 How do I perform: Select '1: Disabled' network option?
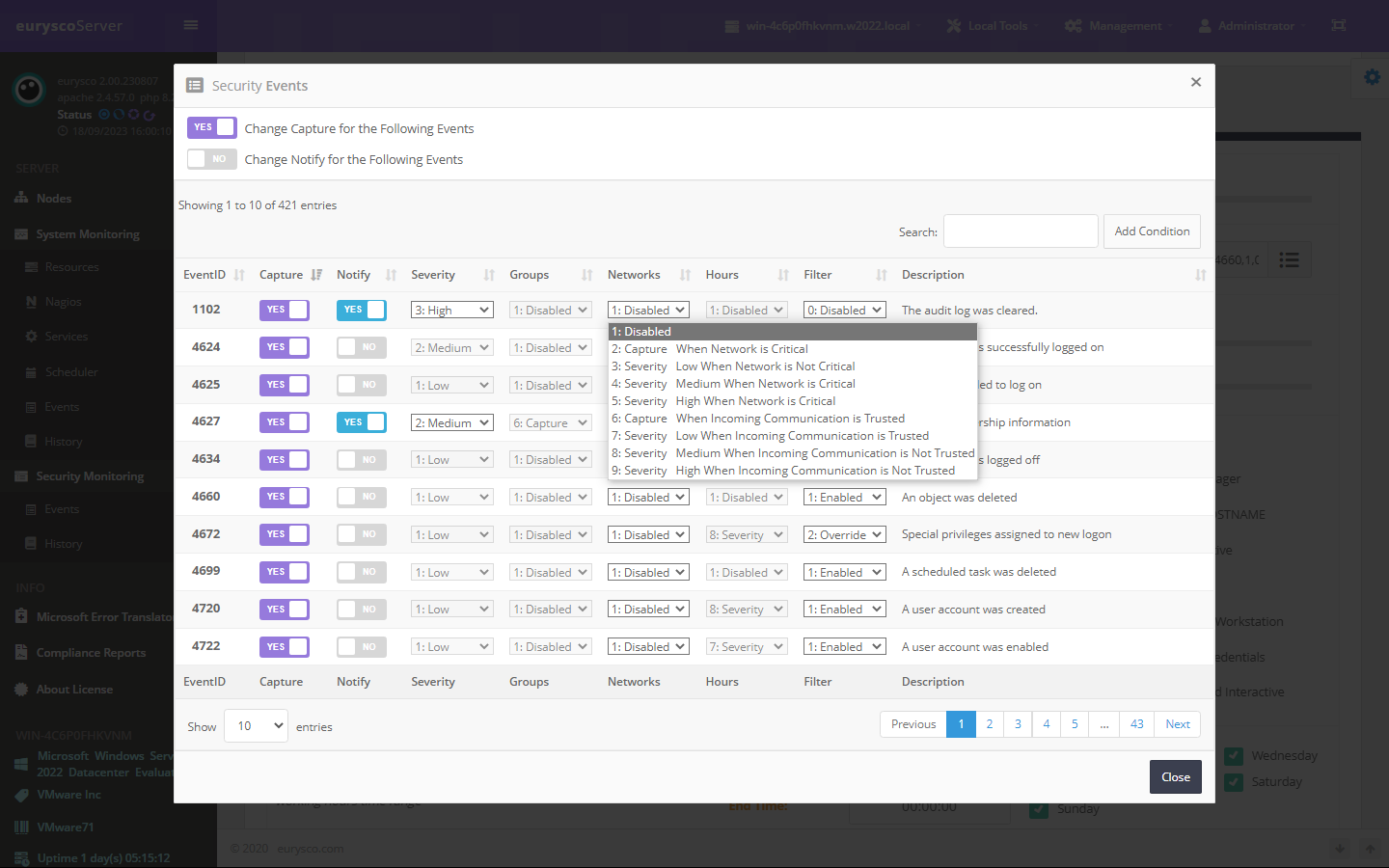[x=792, y=331]
